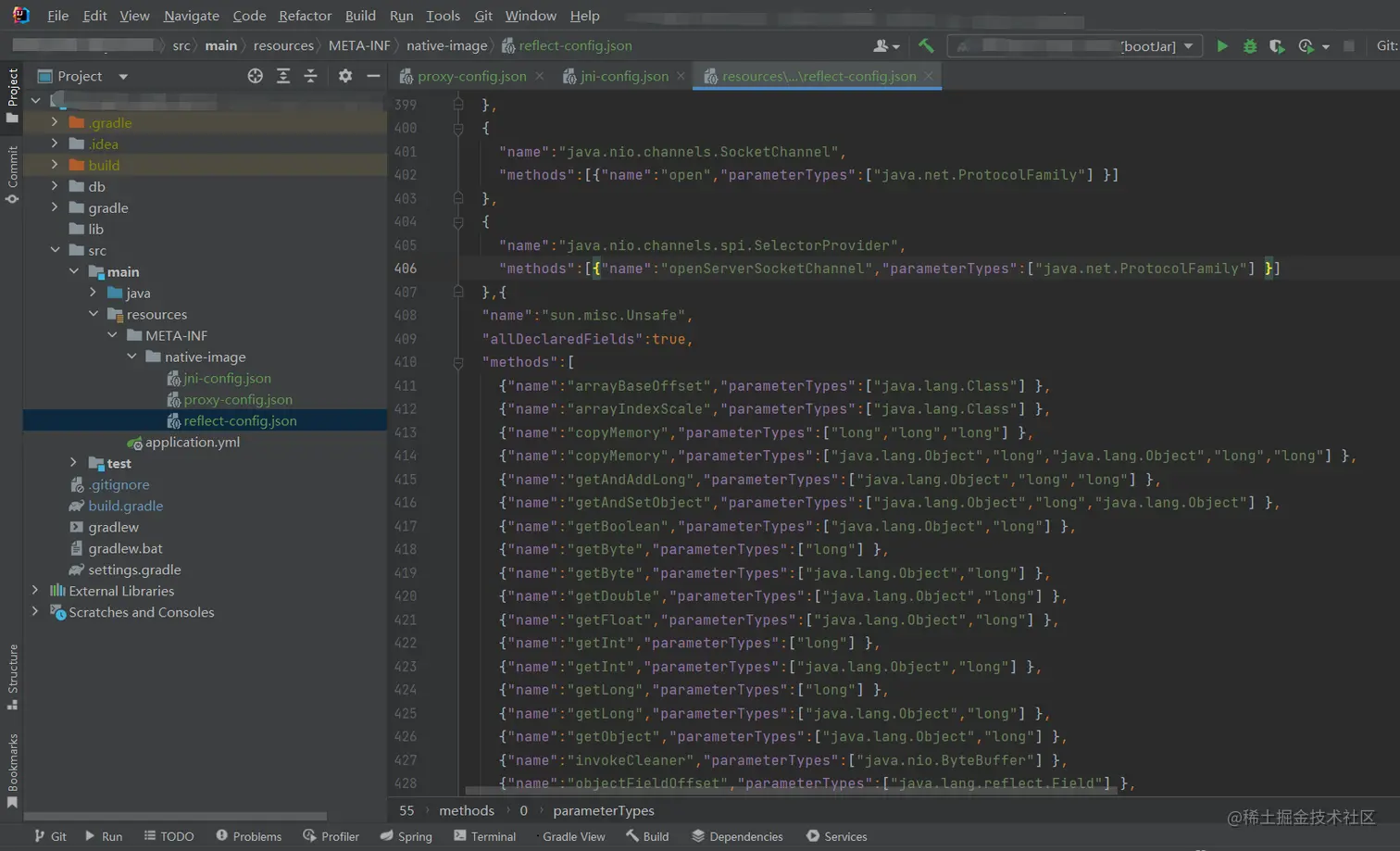1400x851 pixels.
Task: Select jni-config.json in project tree
Action: pyautogui.click(x=227, y=378)
